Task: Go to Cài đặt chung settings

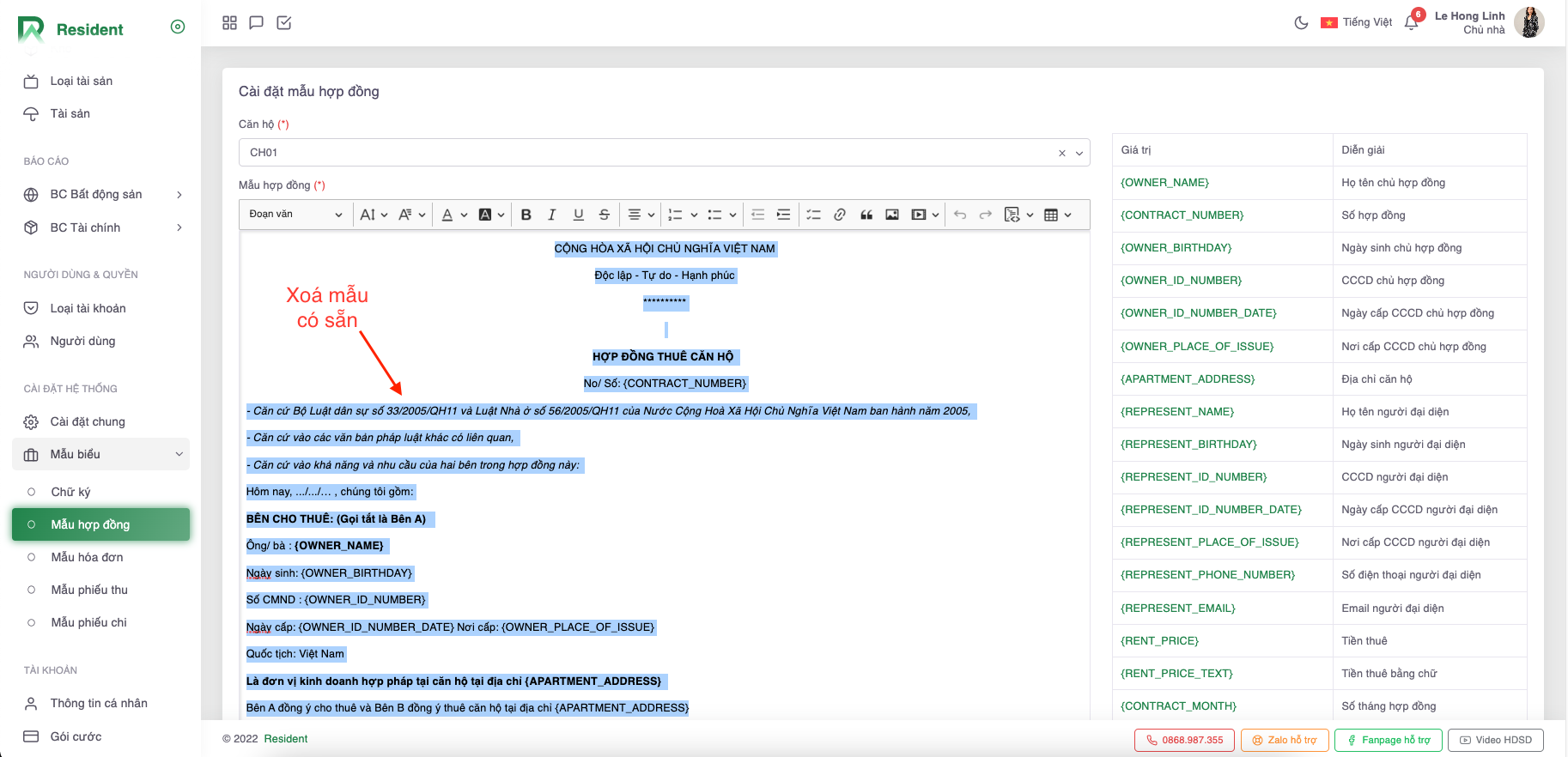Action: click(88, 421)
